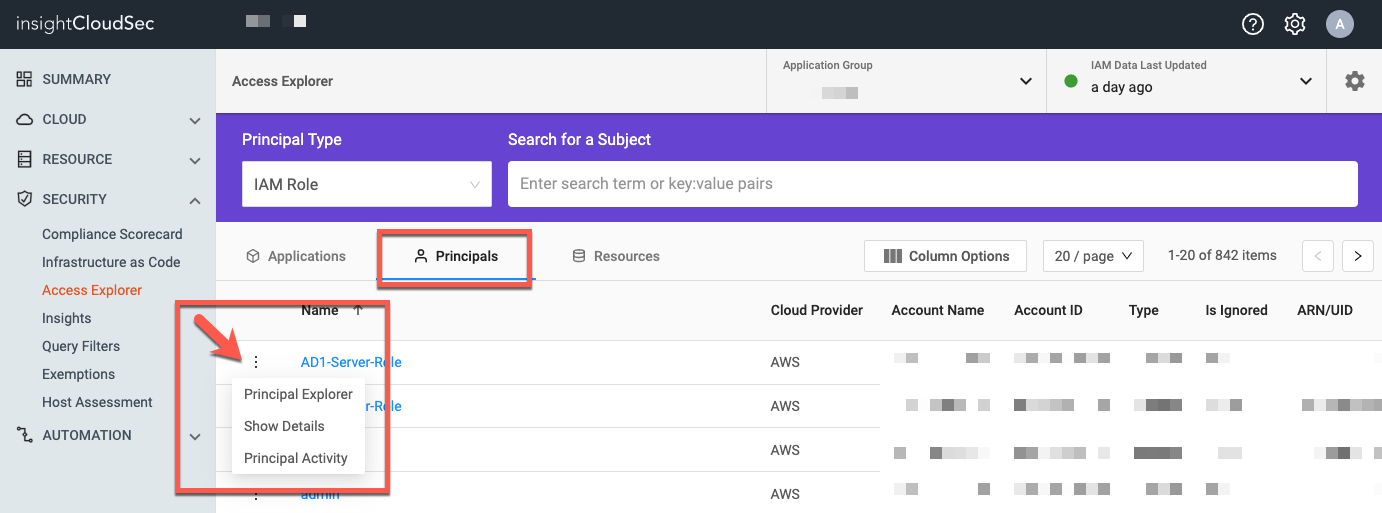The image size is (1382, 513).
Task: Choose Principal Activity from context menu
Action: tap(296, 458)
